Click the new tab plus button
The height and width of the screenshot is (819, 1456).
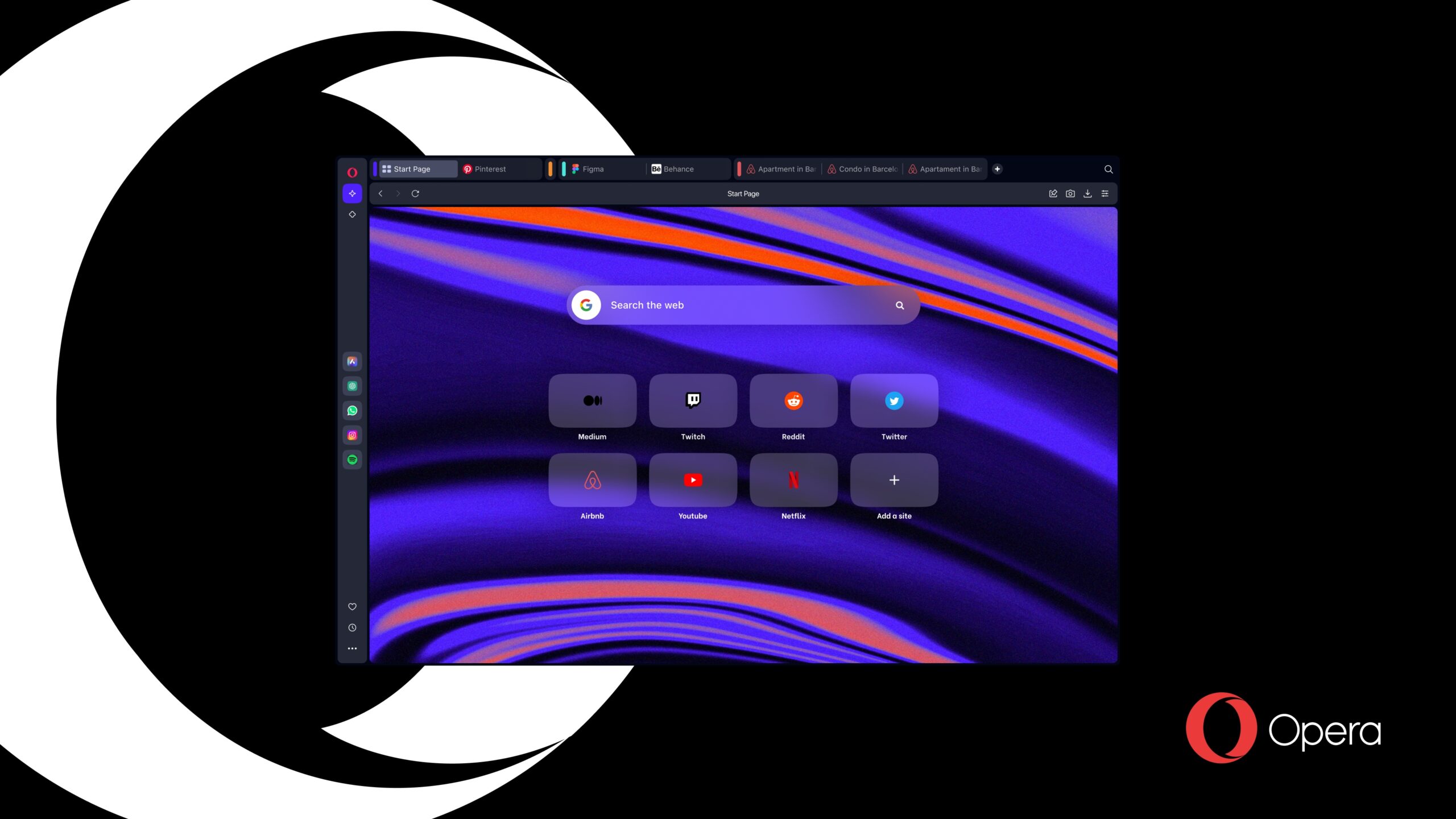point(997,168)
